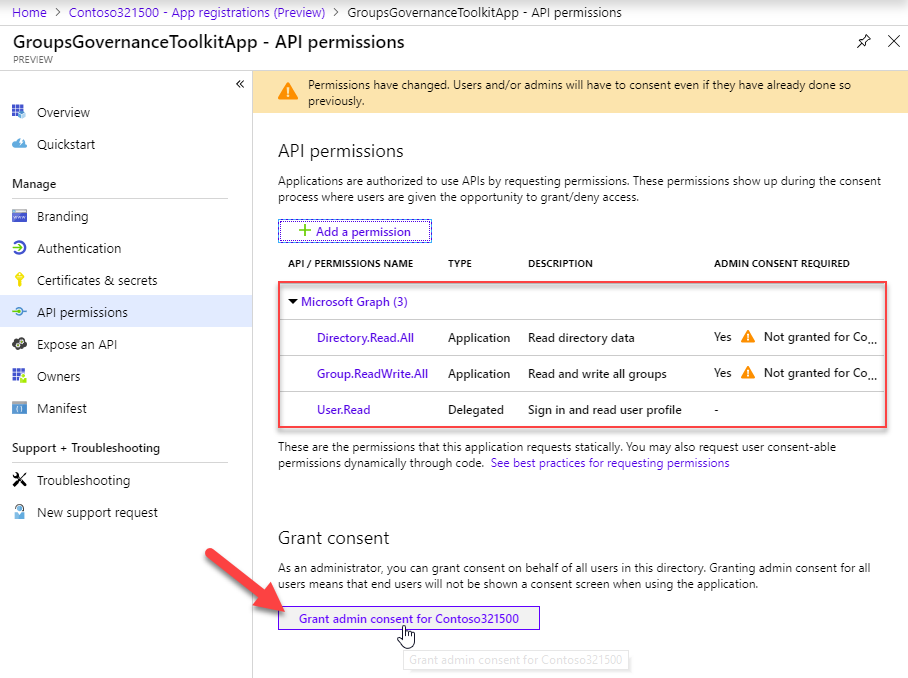Click 'Not granted for Co...' on Directory.Read.All row
Image resolution: width=908 pixels, height=678 pixels.
[821, 336]
